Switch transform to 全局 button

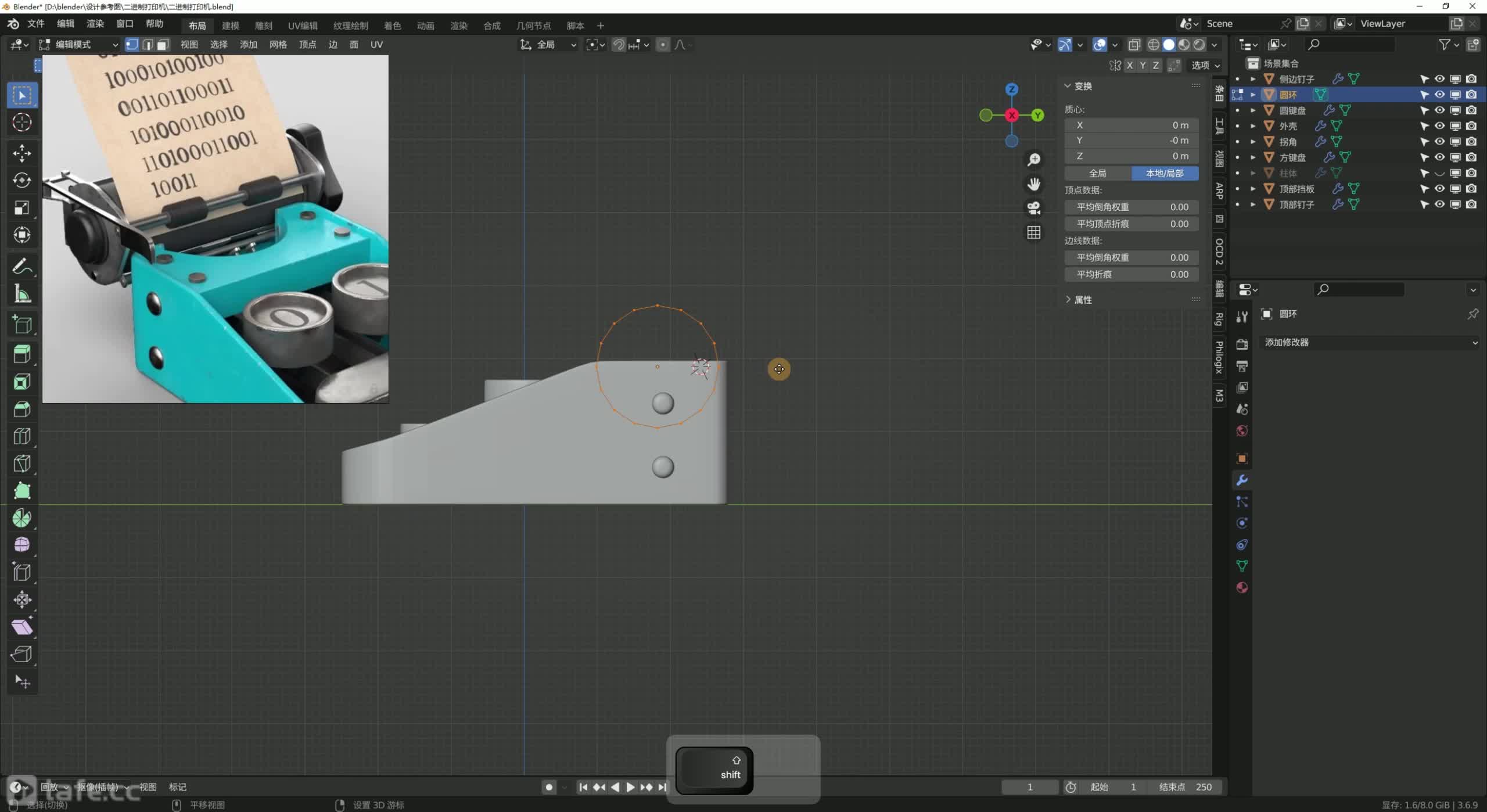click(x=1097, y=174)
